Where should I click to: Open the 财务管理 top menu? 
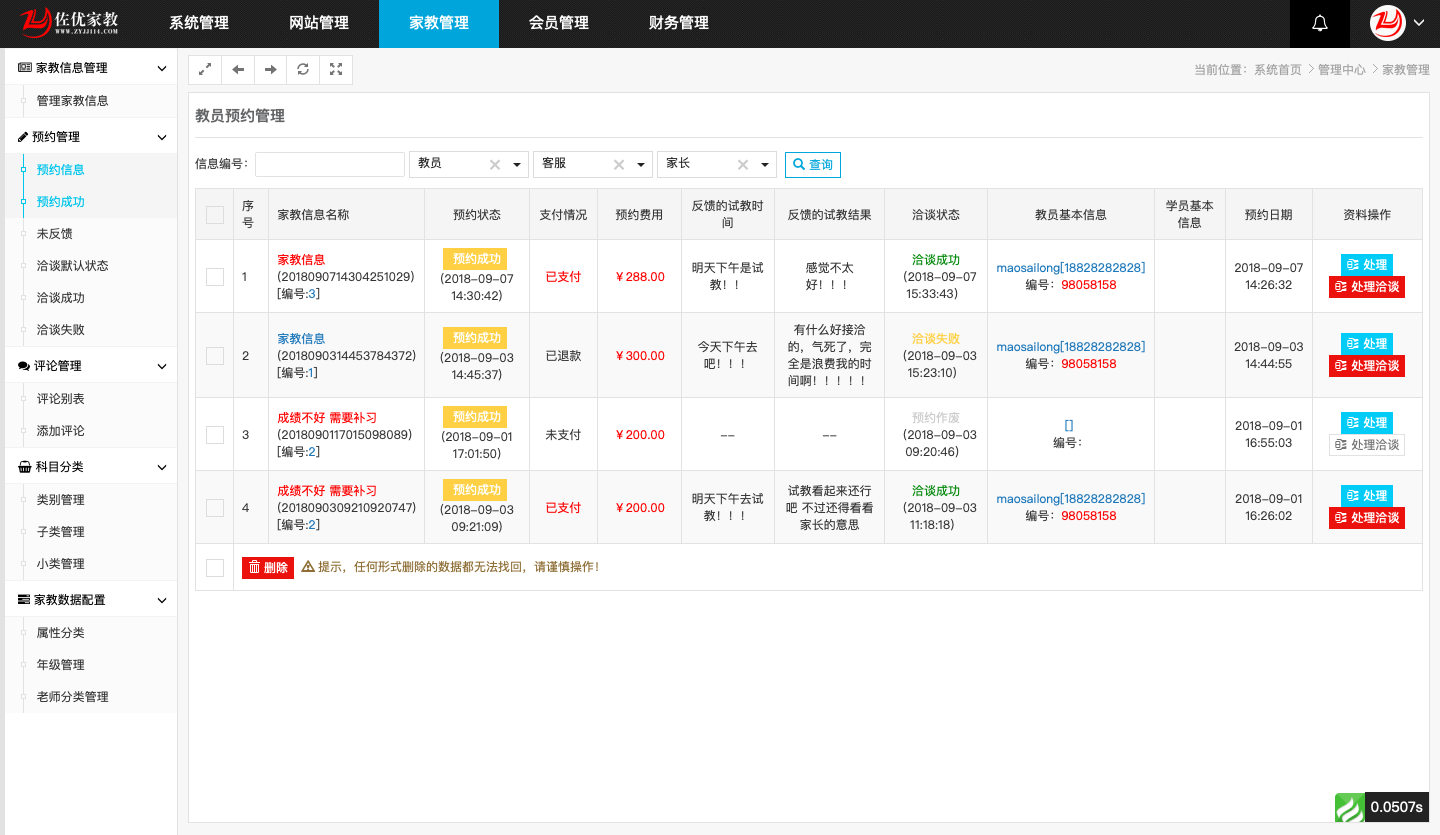(678, 23)
